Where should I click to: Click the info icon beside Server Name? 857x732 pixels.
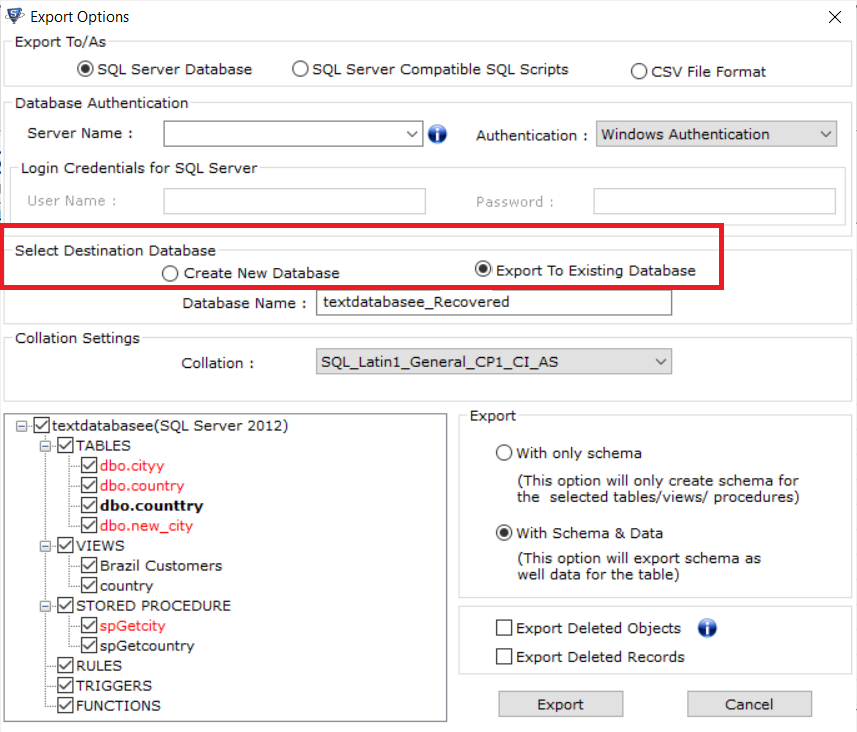pyautogui.click(x=437, y=133)
